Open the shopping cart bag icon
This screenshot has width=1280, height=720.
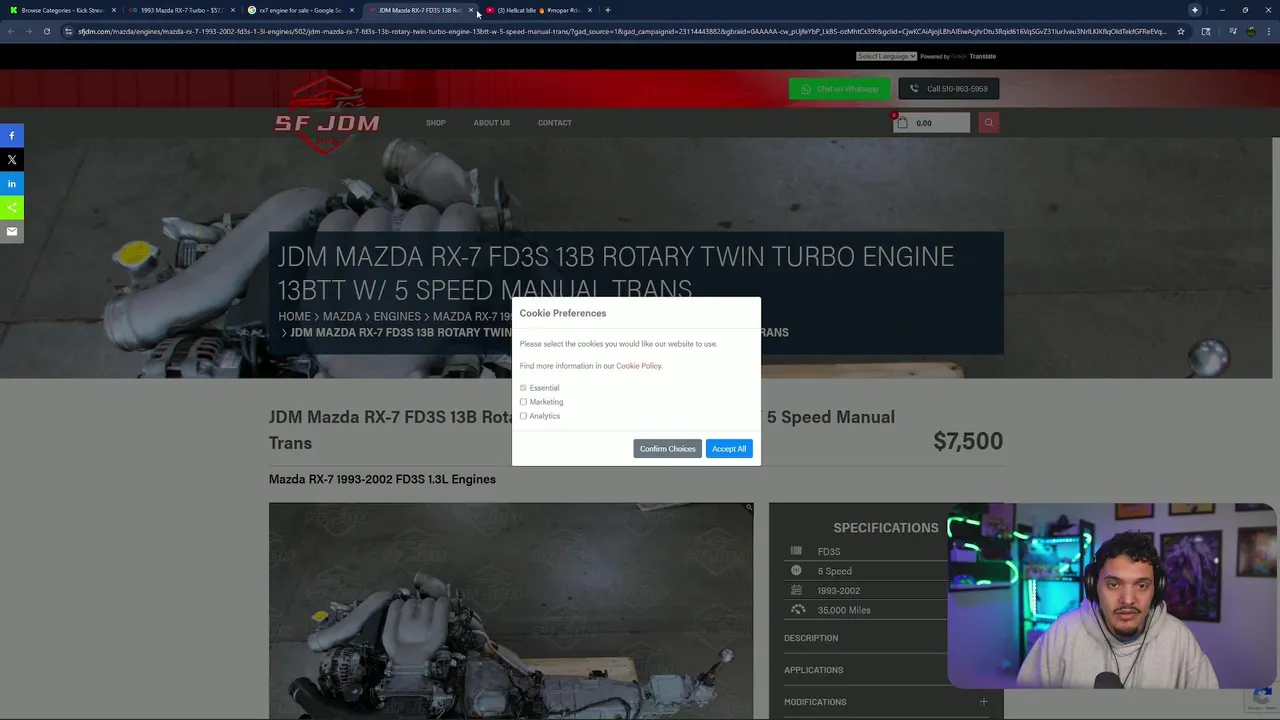[902, 122]
